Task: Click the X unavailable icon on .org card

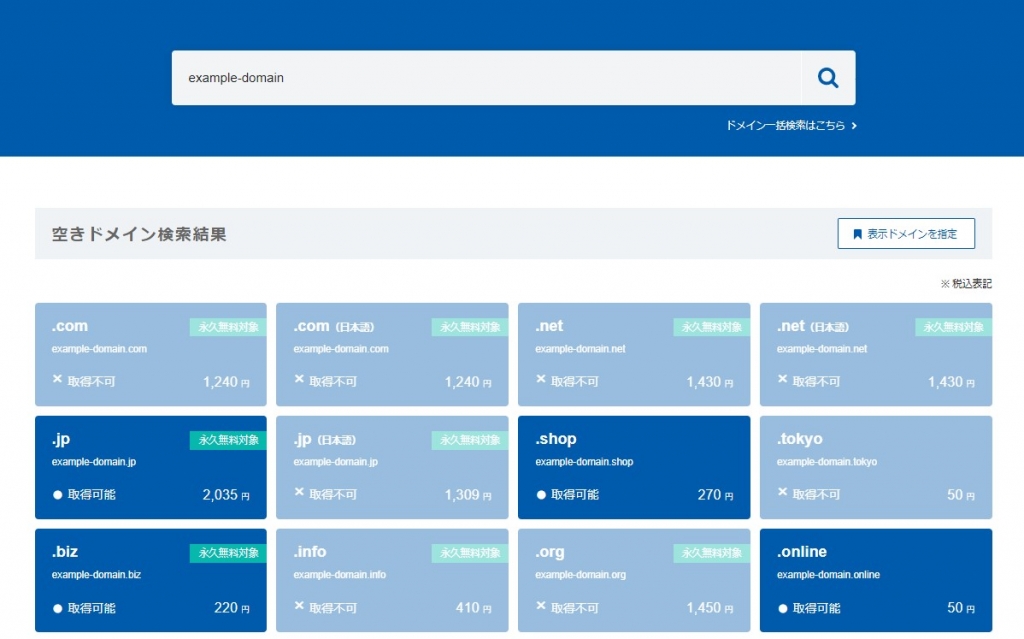Action: pyautogui.click(x=541, y=606)
